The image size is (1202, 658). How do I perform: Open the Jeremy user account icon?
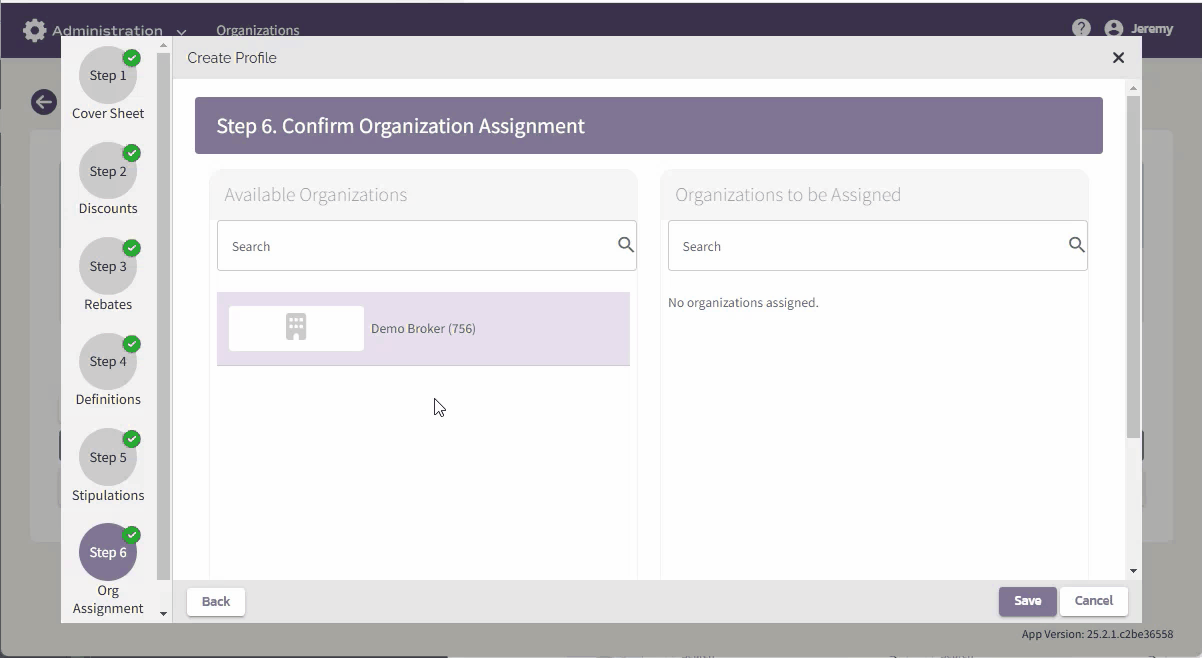(1114, 29)
